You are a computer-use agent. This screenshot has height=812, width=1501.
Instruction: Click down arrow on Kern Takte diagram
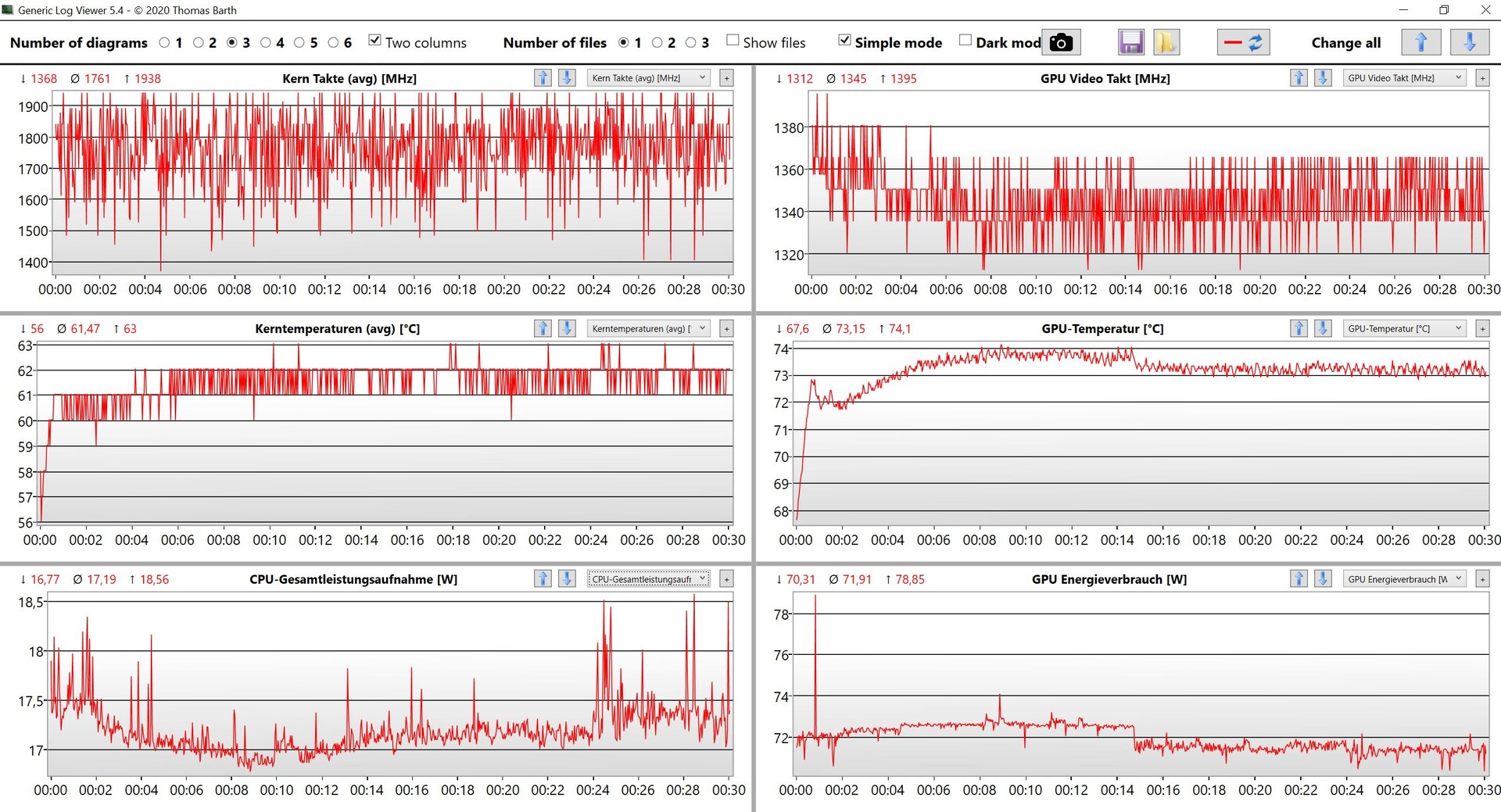(x=567, y=78)
